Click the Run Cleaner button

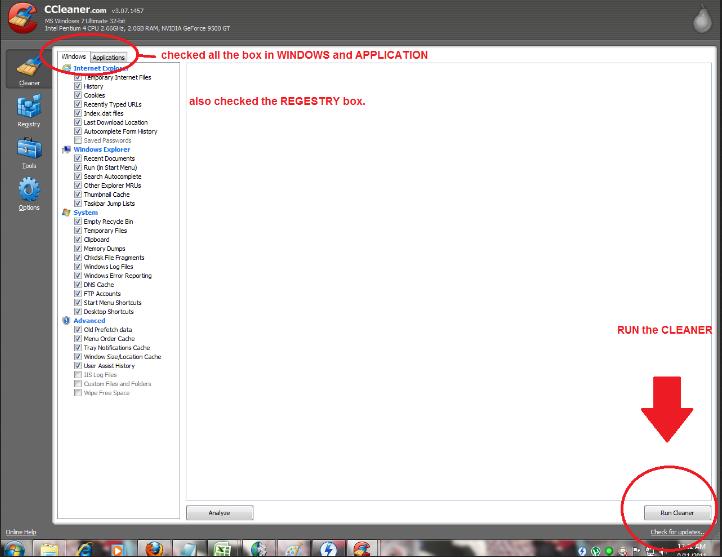coord(677,513)
